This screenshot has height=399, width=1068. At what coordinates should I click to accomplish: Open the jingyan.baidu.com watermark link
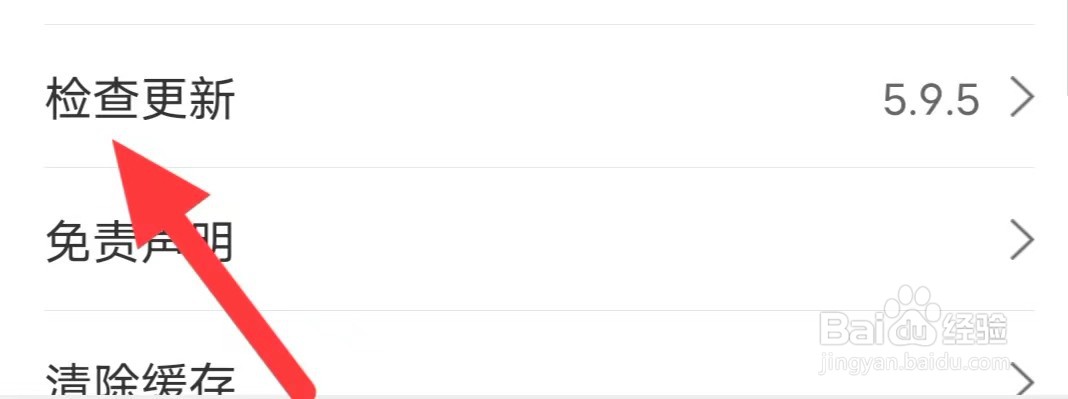913,364
